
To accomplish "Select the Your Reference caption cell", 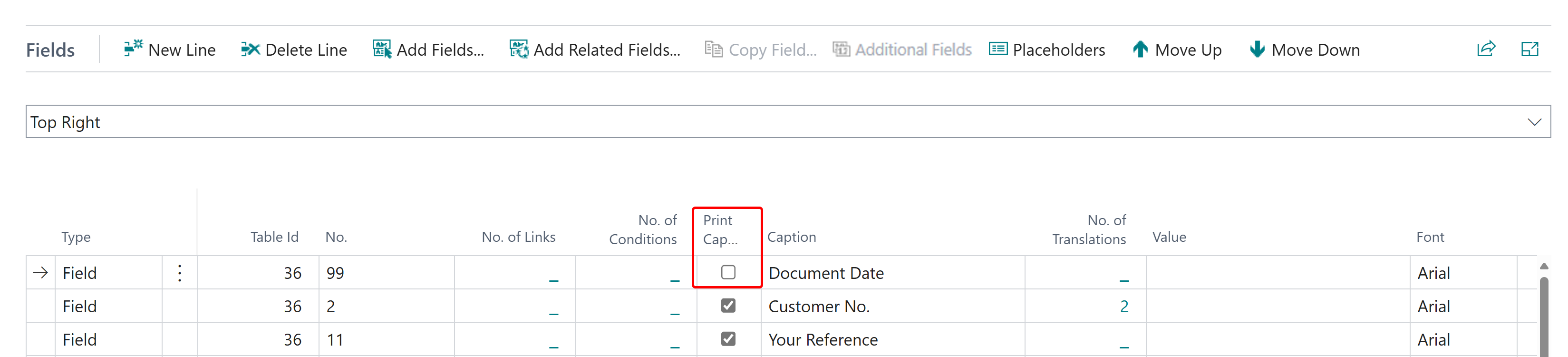I will [823, 339].
